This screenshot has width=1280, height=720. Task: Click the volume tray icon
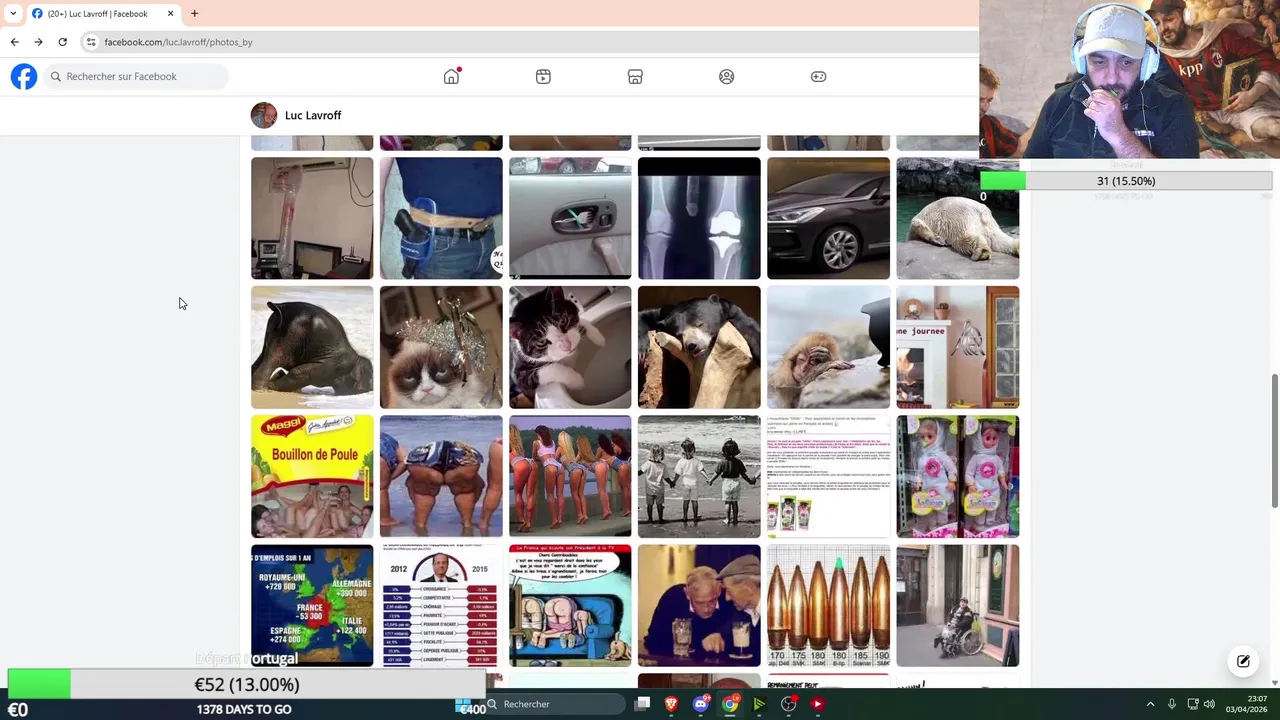[x=1209, y=704]
